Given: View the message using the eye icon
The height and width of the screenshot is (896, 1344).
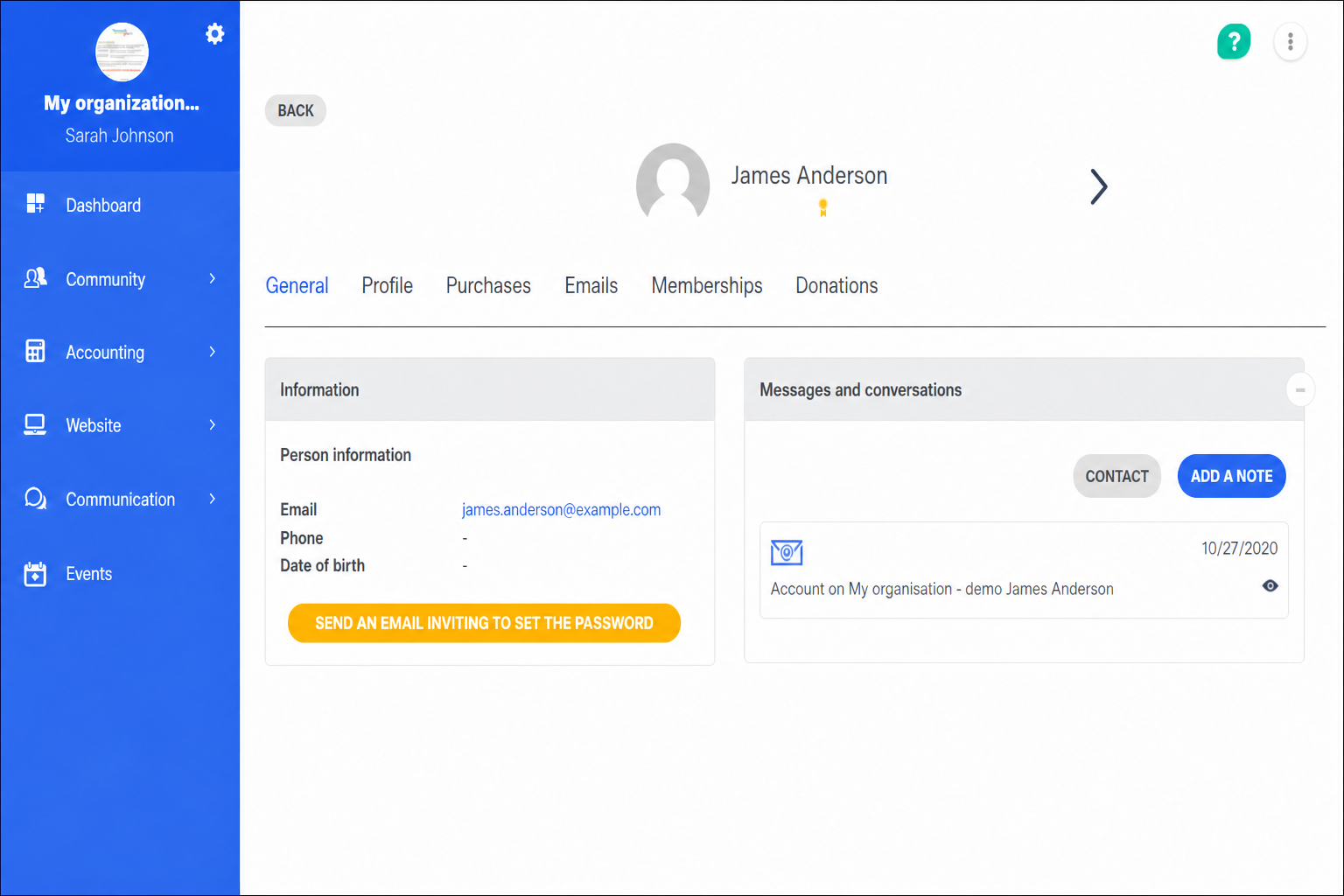Looking at the screenshot, I should [x=1270, y=586].
